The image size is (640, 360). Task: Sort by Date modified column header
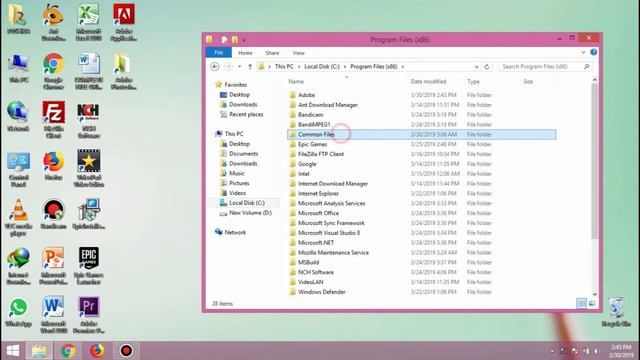428,82
